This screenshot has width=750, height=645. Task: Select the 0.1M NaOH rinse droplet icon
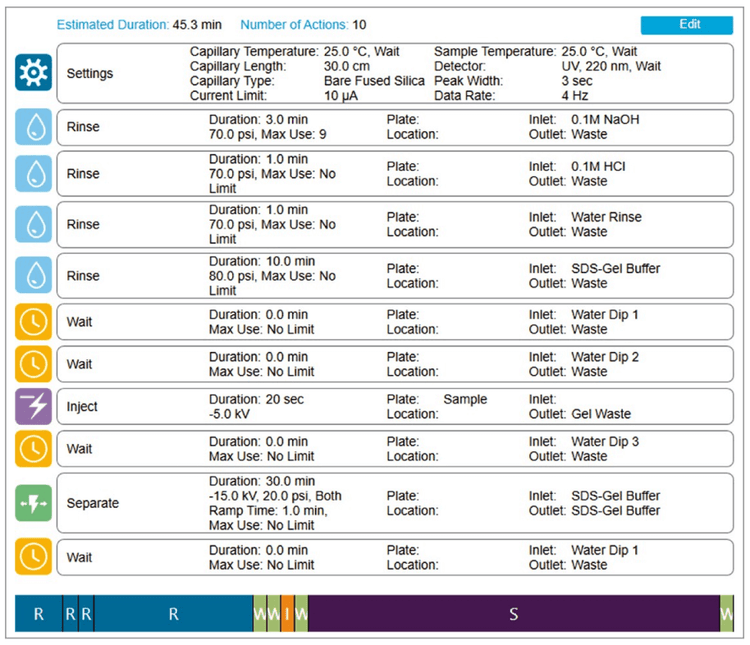click(x=33, y=127)
